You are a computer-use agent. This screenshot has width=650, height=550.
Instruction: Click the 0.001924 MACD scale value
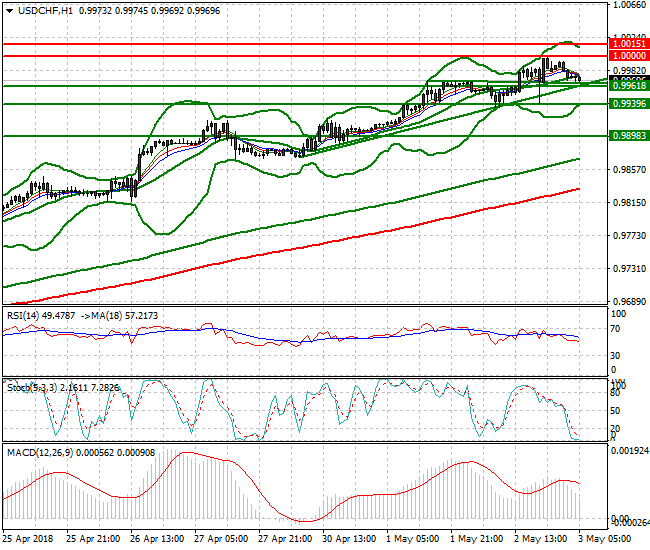(x=630, y=451)
